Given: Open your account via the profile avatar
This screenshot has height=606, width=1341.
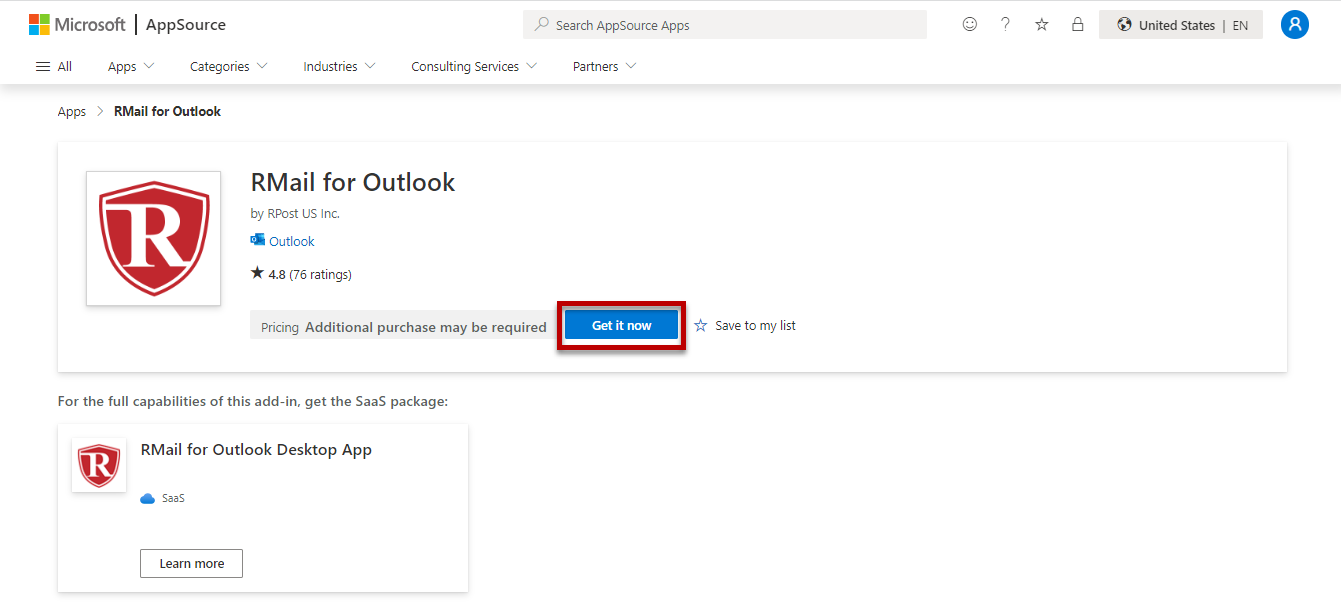Looking at the screenshot, I should (1295, 24).
